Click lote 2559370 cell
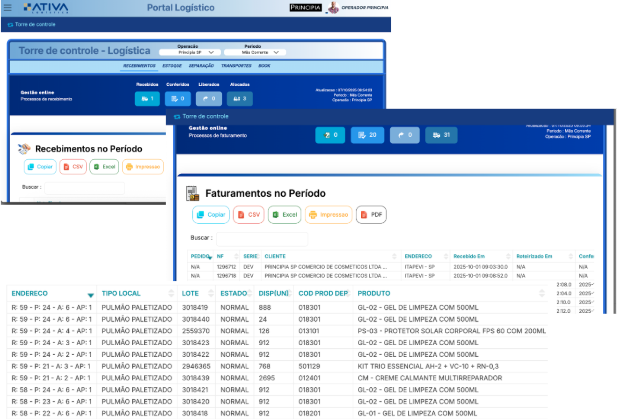The width and height of the screenshot is (617, 419). [195, 331]
